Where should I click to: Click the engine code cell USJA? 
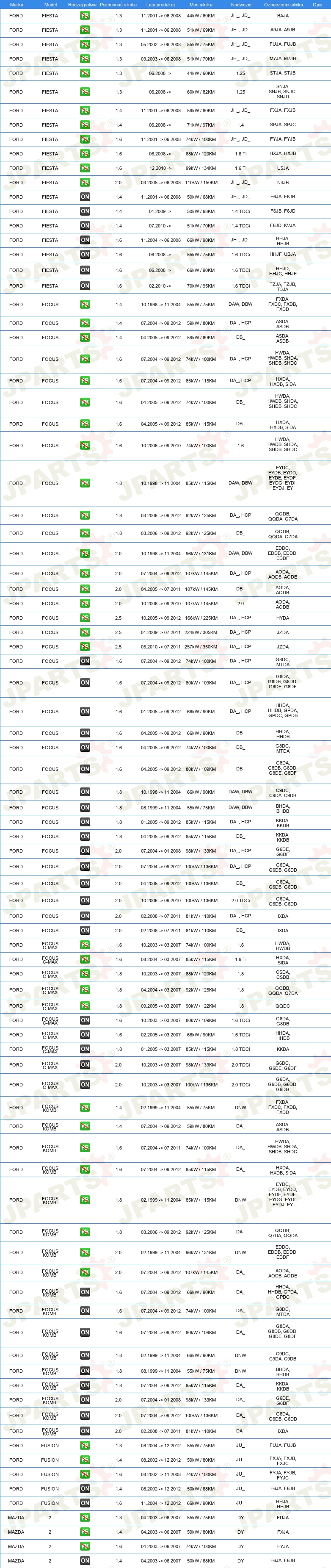[283, 169]
